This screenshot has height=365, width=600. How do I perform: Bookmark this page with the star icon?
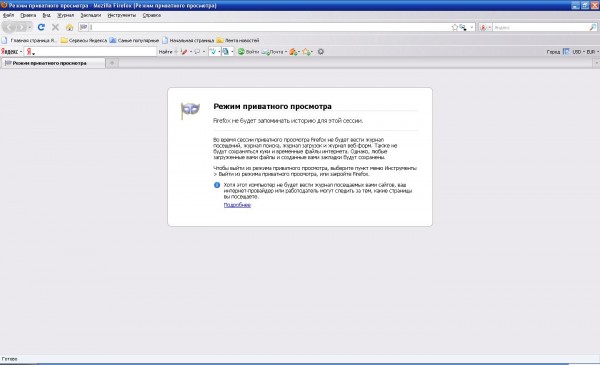[x=455, y=27]
